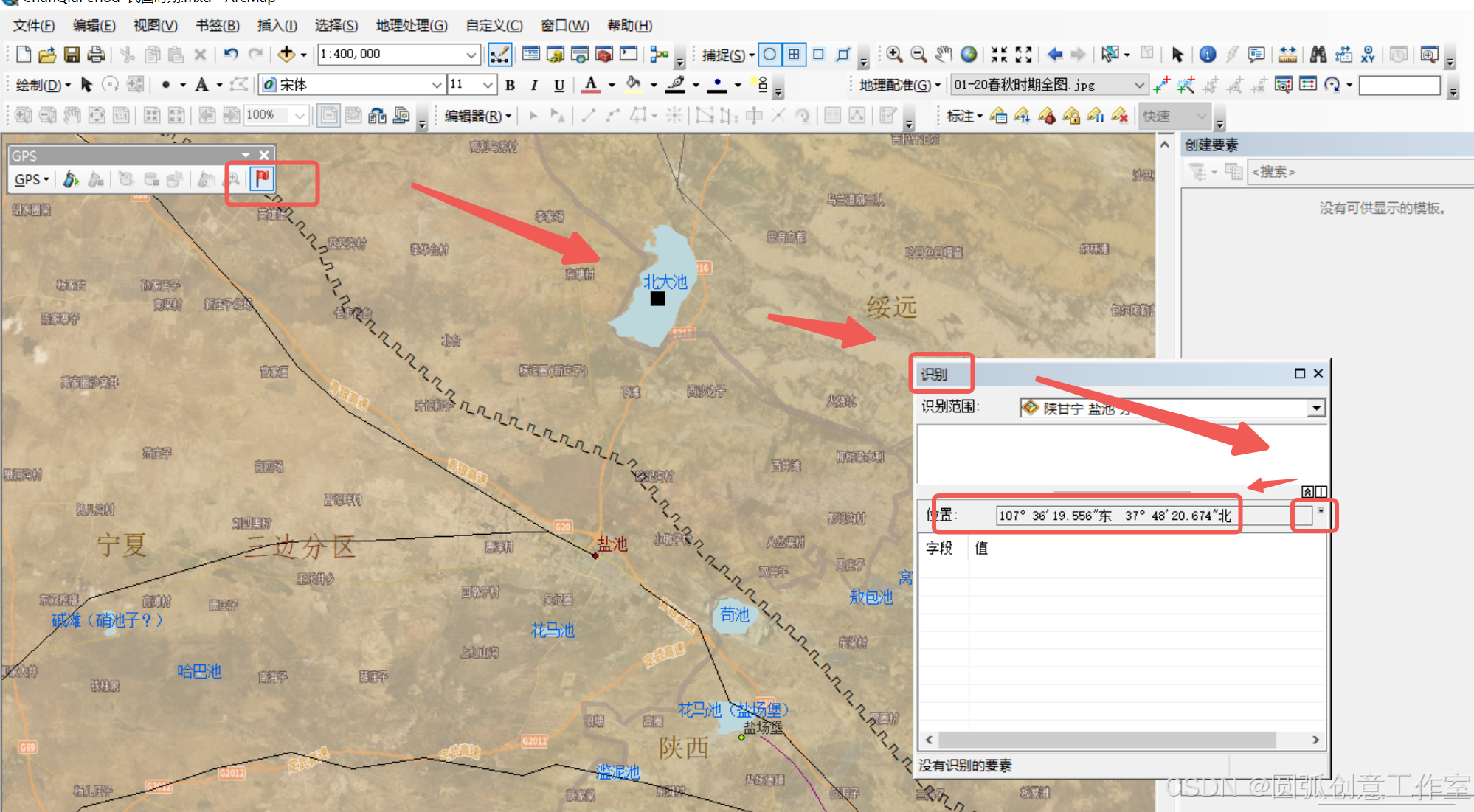Screen dimensions: 1474x812
Task: Click the Add Control Points georeferencing icon
Action: pyautogui.click(x=1161, y=86)
